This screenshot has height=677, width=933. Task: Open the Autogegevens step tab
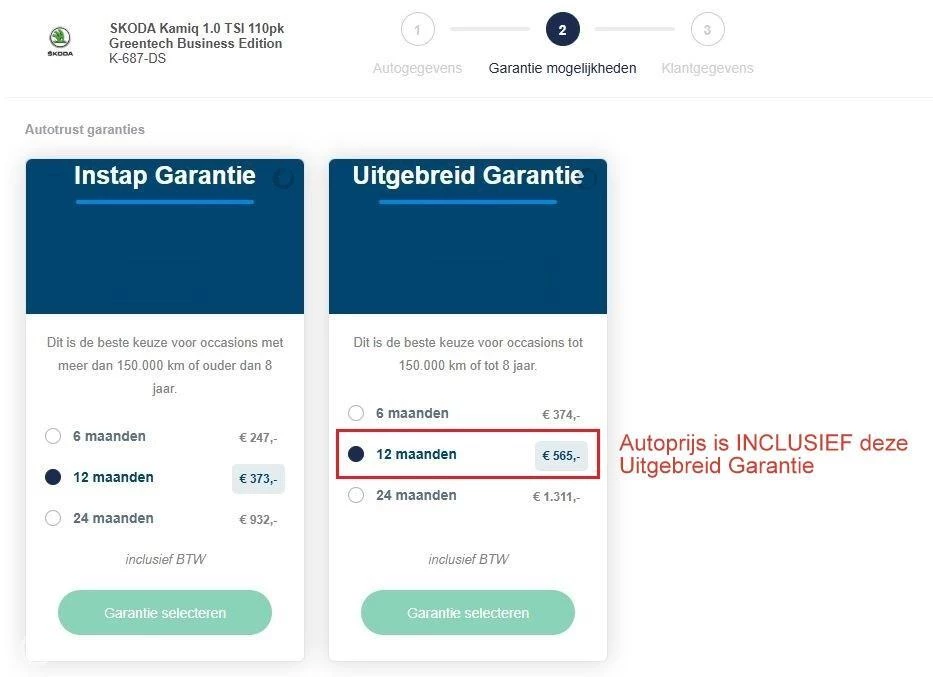click(417, 68)
